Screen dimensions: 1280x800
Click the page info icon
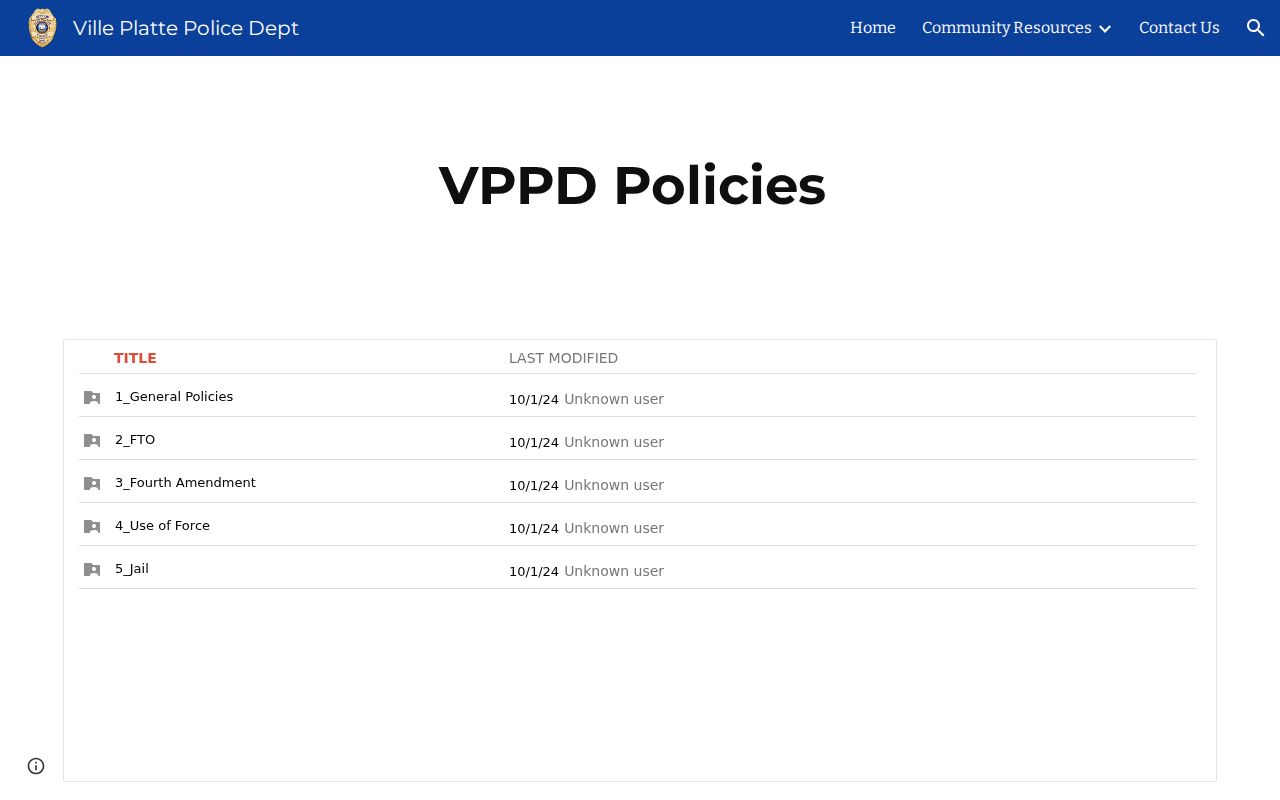(x=36, y=766)
